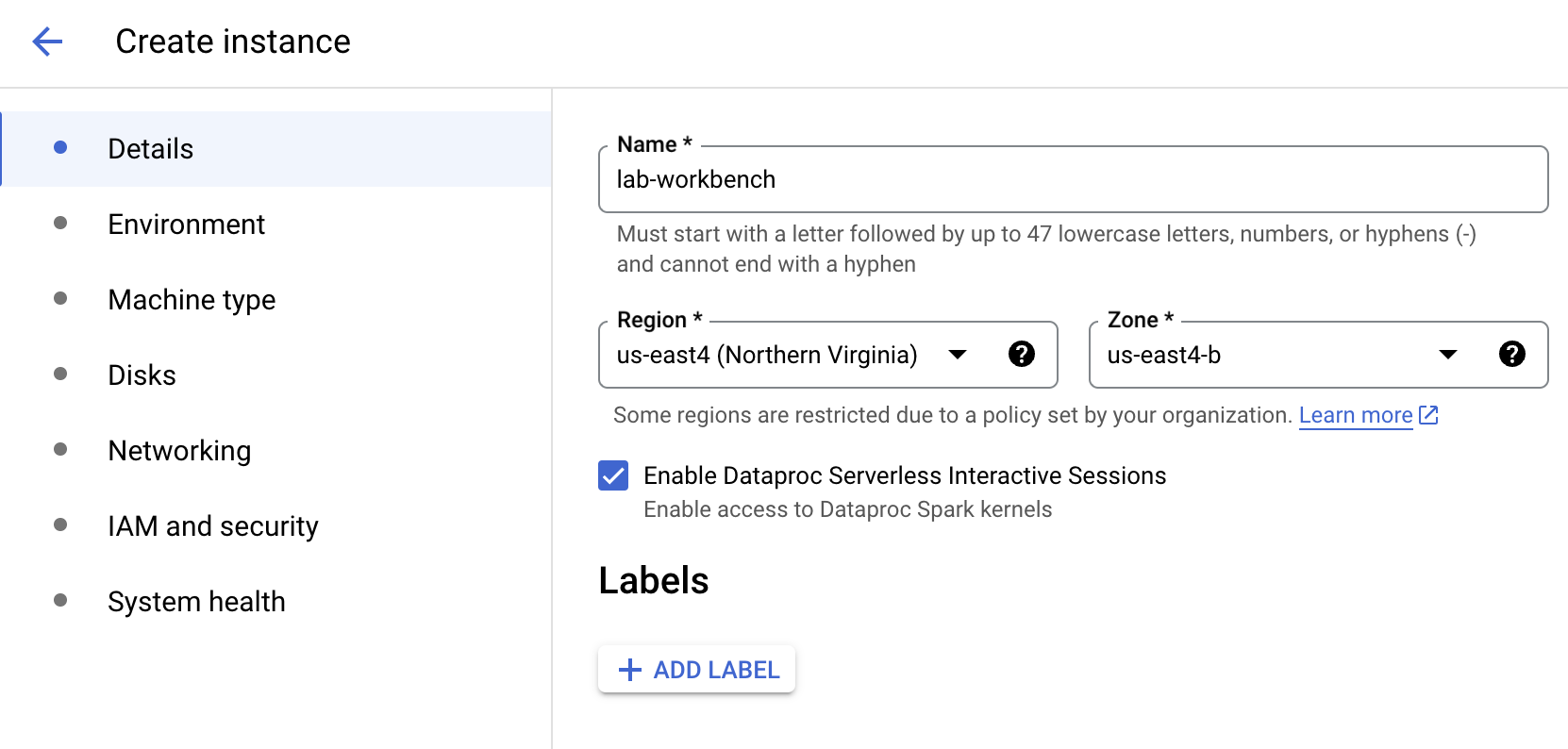
Task: Click the bullet dot beside System health
Action: pos(60,600)
